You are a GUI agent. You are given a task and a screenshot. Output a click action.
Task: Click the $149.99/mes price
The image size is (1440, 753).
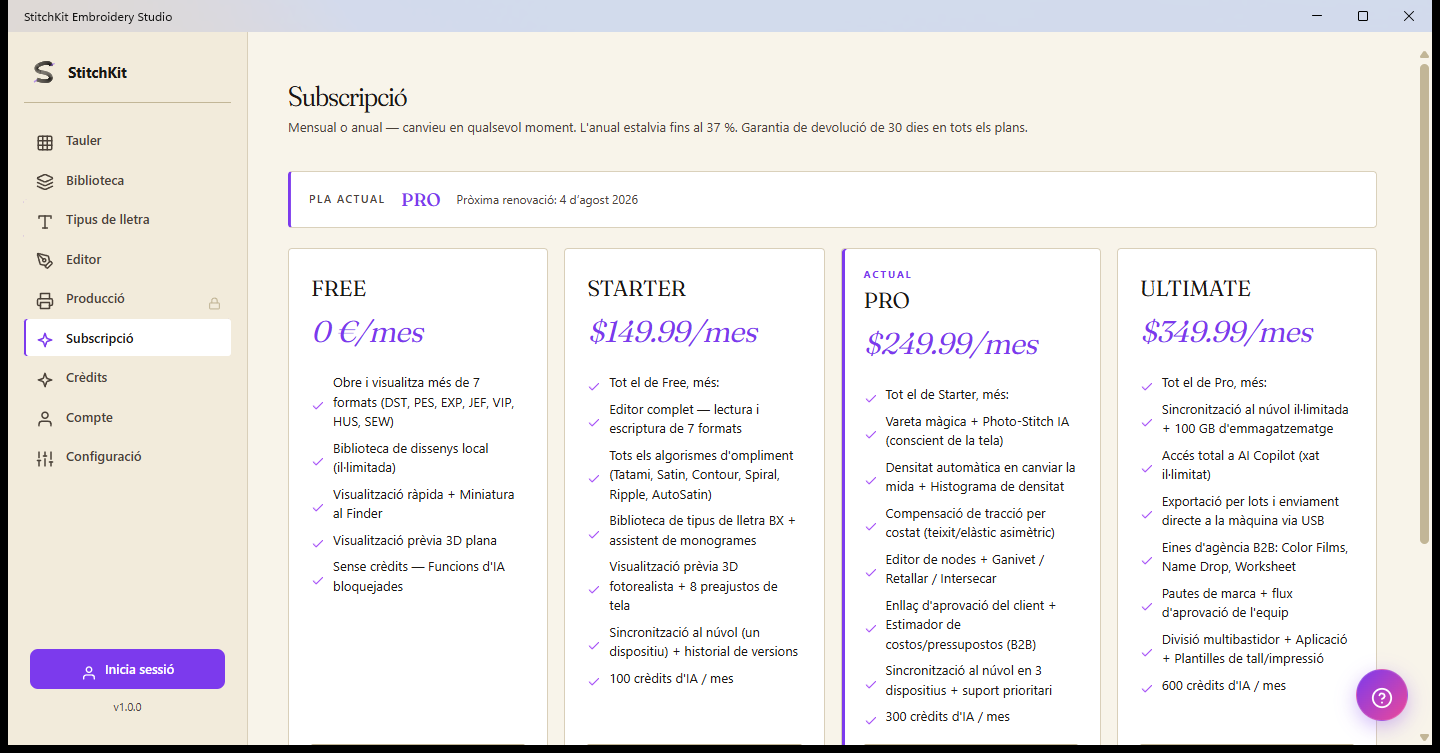(x=673, y=332)
